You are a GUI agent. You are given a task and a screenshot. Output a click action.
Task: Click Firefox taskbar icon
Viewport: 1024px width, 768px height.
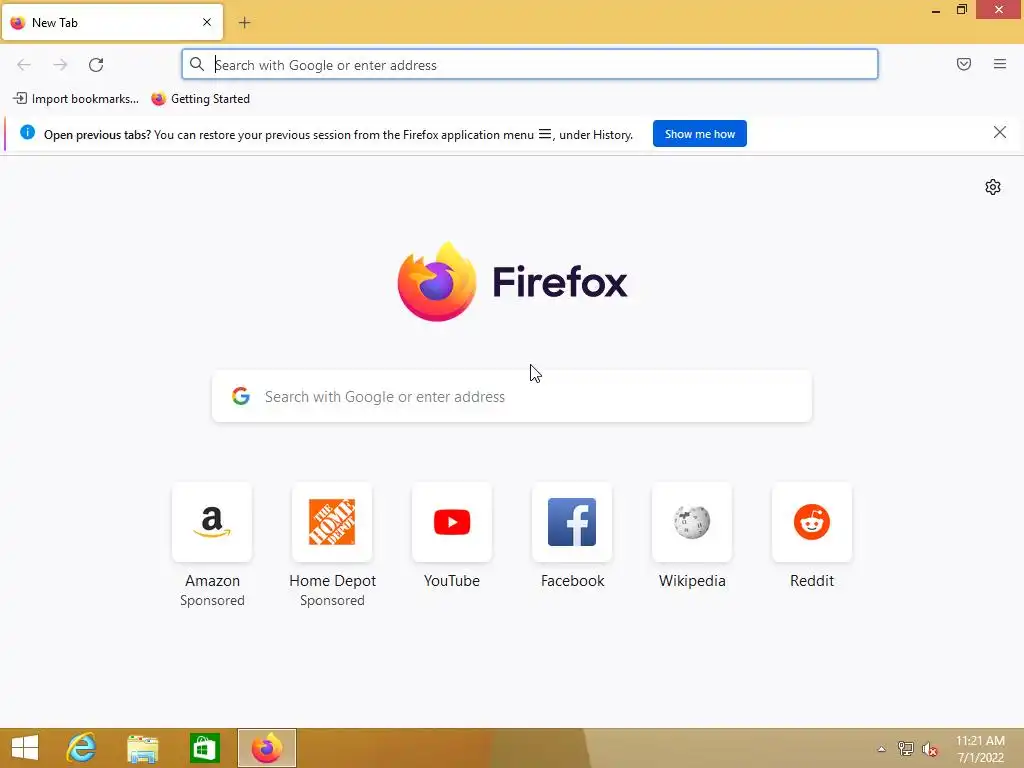pyautogui.click(x=266, y=748)
